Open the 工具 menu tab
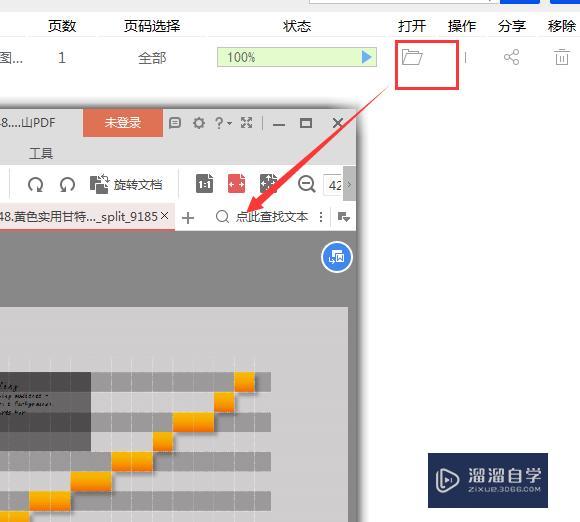 click(41, 153)
